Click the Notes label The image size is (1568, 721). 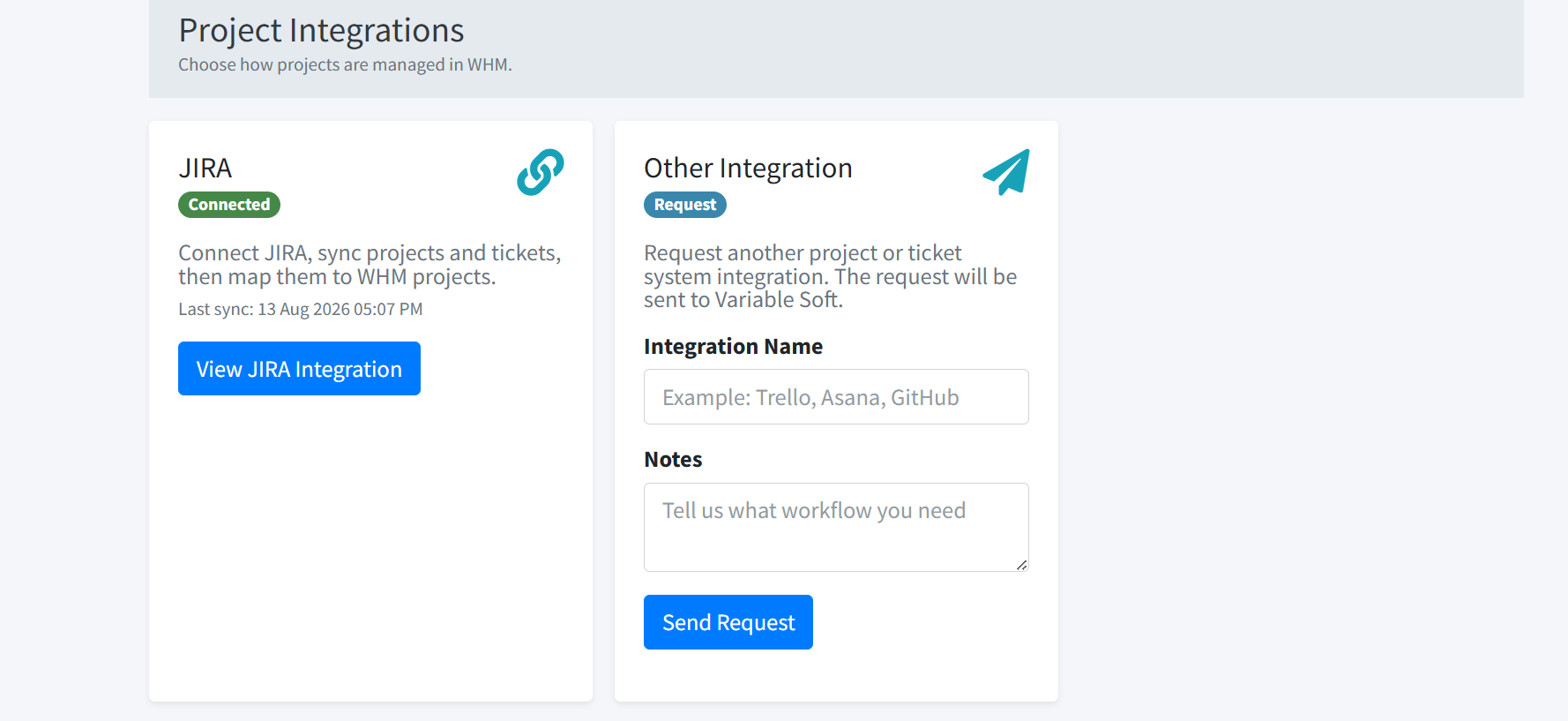click(x=673, y=460)
